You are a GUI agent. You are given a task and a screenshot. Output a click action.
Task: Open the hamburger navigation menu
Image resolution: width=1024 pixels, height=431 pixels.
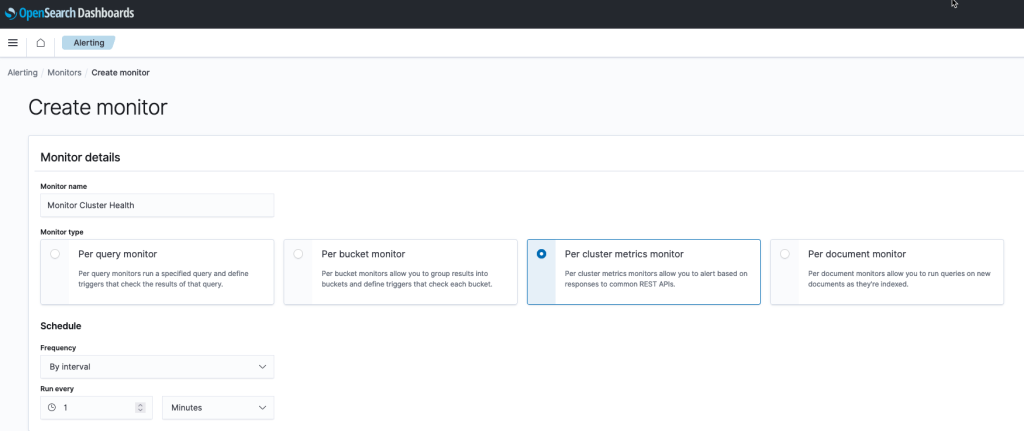12,43
